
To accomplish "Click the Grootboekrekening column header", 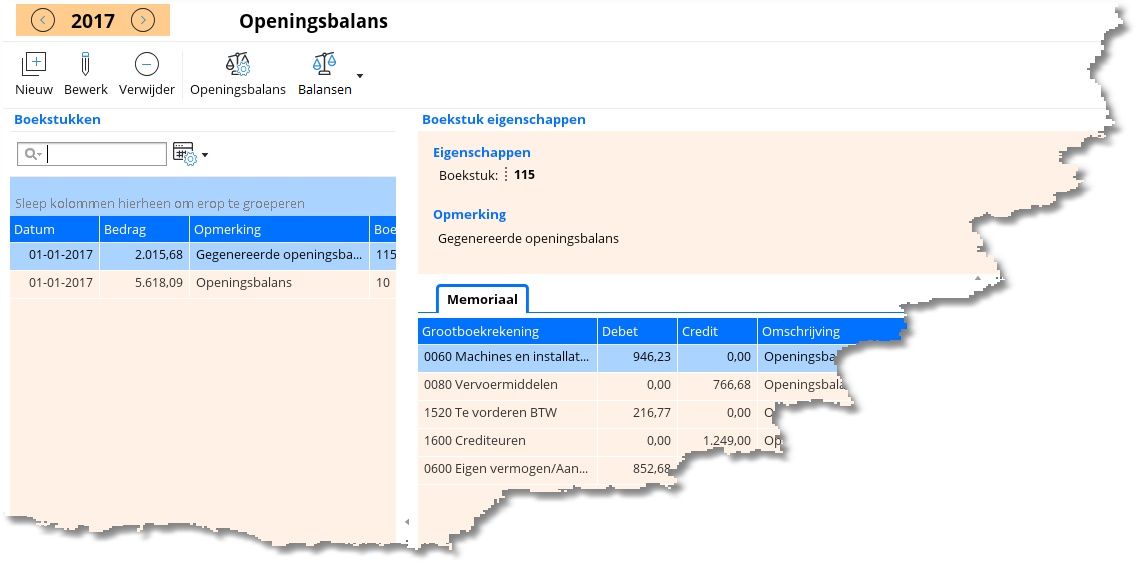I will (x=506, y=331).
